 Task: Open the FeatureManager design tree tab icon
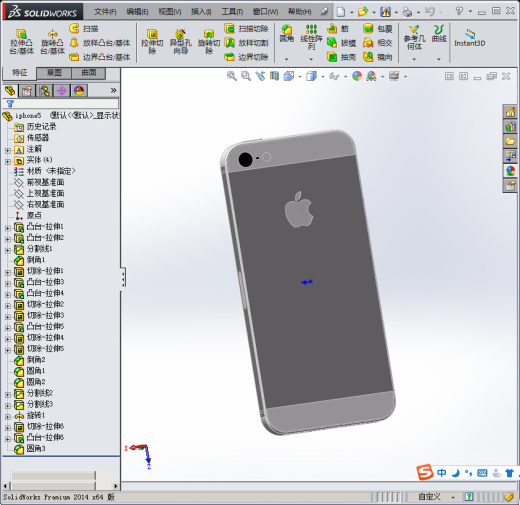click(10, 90)
